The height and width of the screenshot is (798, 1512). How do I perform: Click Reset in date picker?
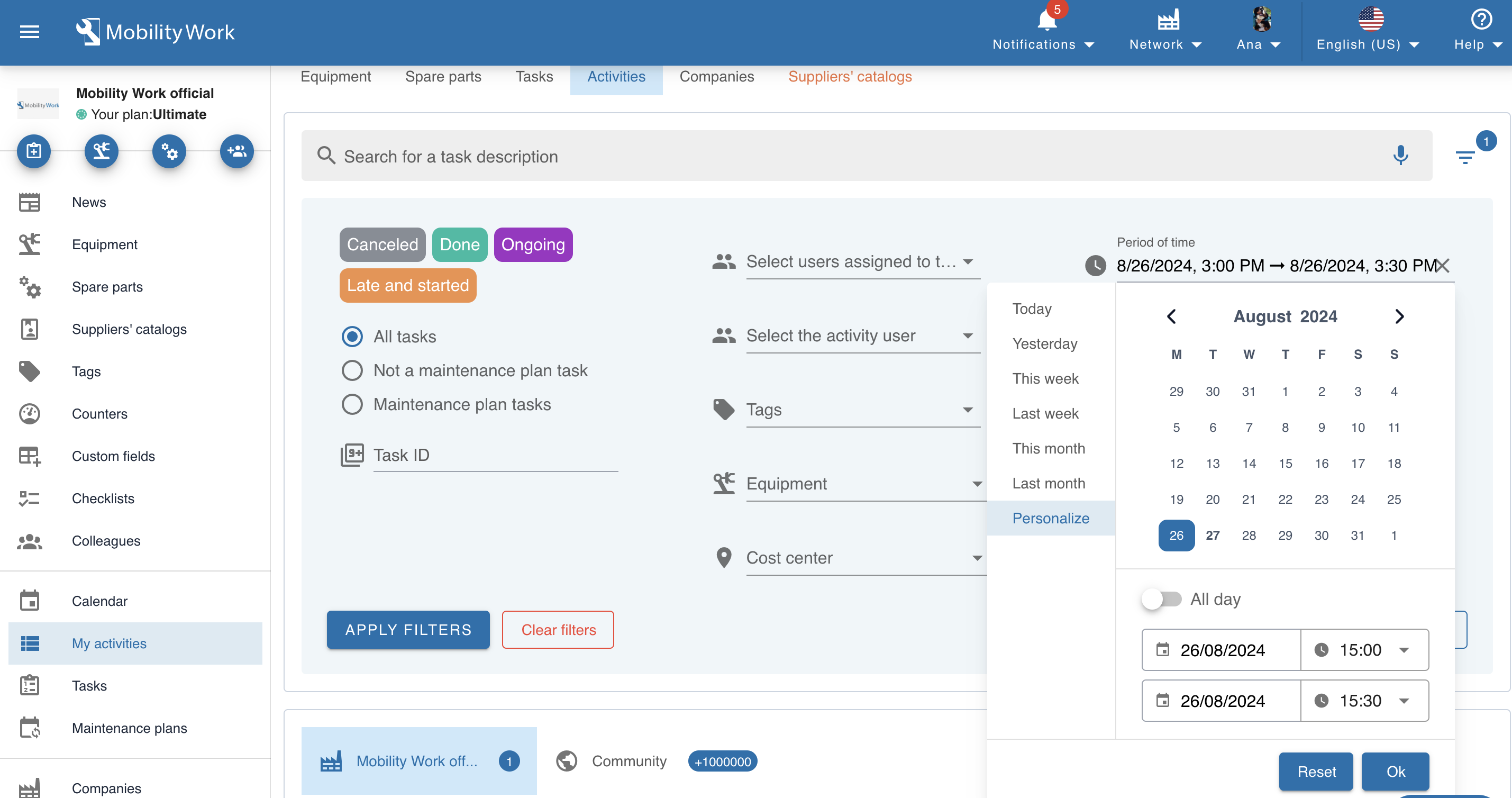click(x=1316, y=772)
